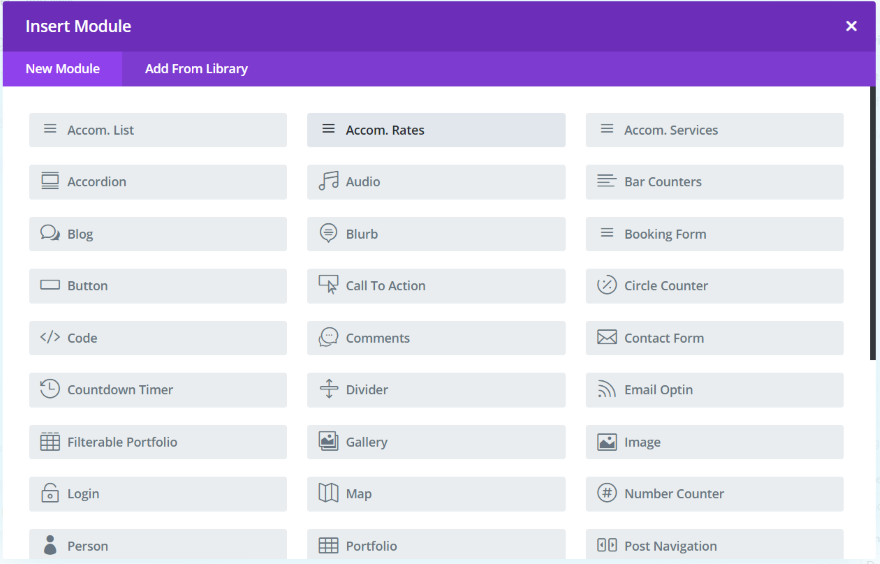The width and height of the screenshot is (880, 564).
Task: Click the Bar Counters icon
Action: [607, 181]
